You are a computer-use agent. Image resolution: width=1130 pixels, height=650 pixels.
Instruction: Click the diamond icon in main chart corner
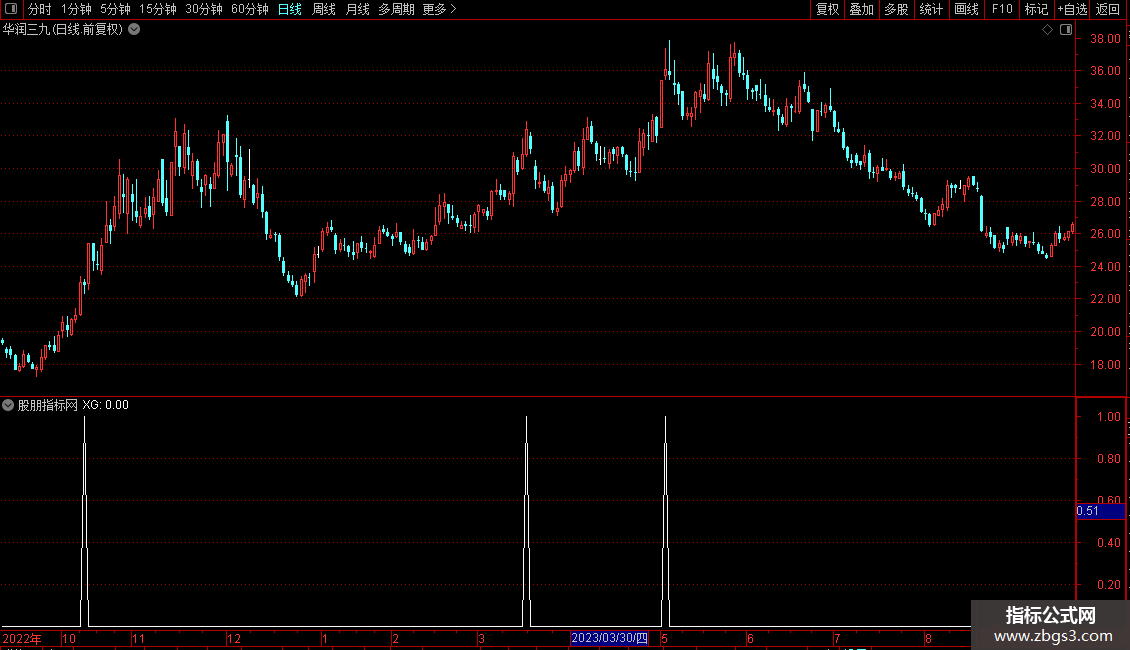click(x=1048, y=30)
